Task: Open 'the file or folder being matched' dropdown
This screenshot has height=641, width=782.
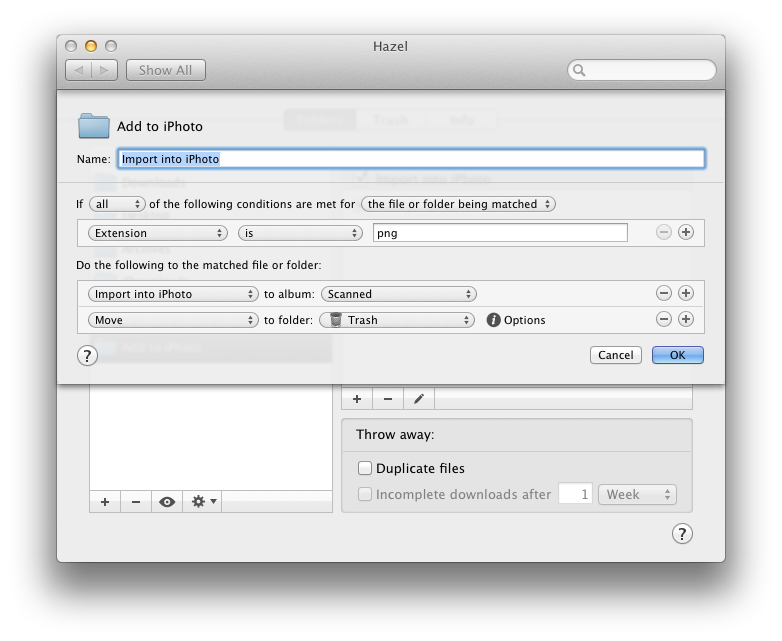Action: pyautogui.click(x=458, y=204)
